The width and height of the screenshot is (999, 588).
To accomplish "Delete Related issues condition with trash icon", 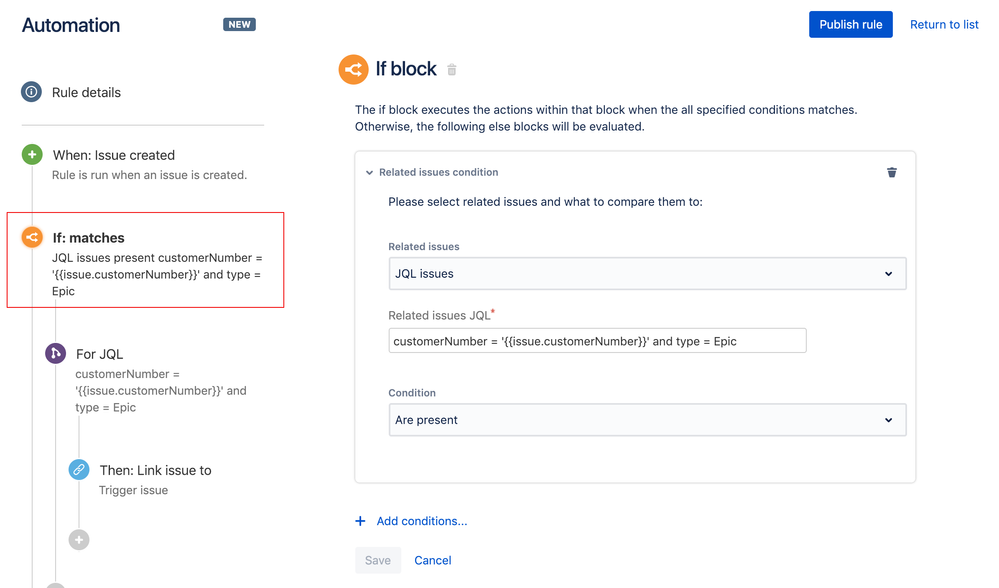I will [892, 172].
